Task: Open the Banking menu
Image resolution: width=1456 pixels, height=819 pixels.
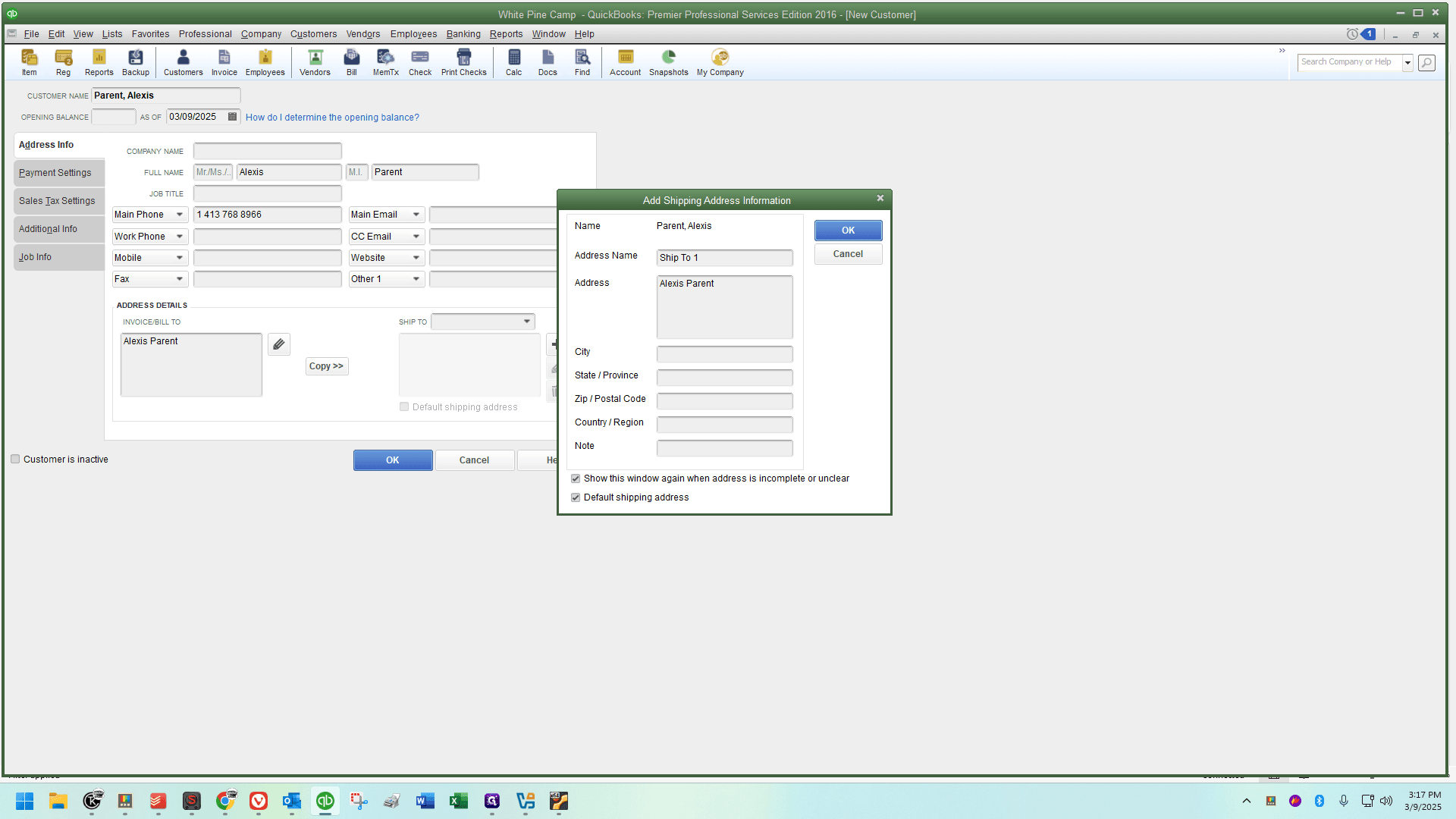Action: tap(463, 34)
